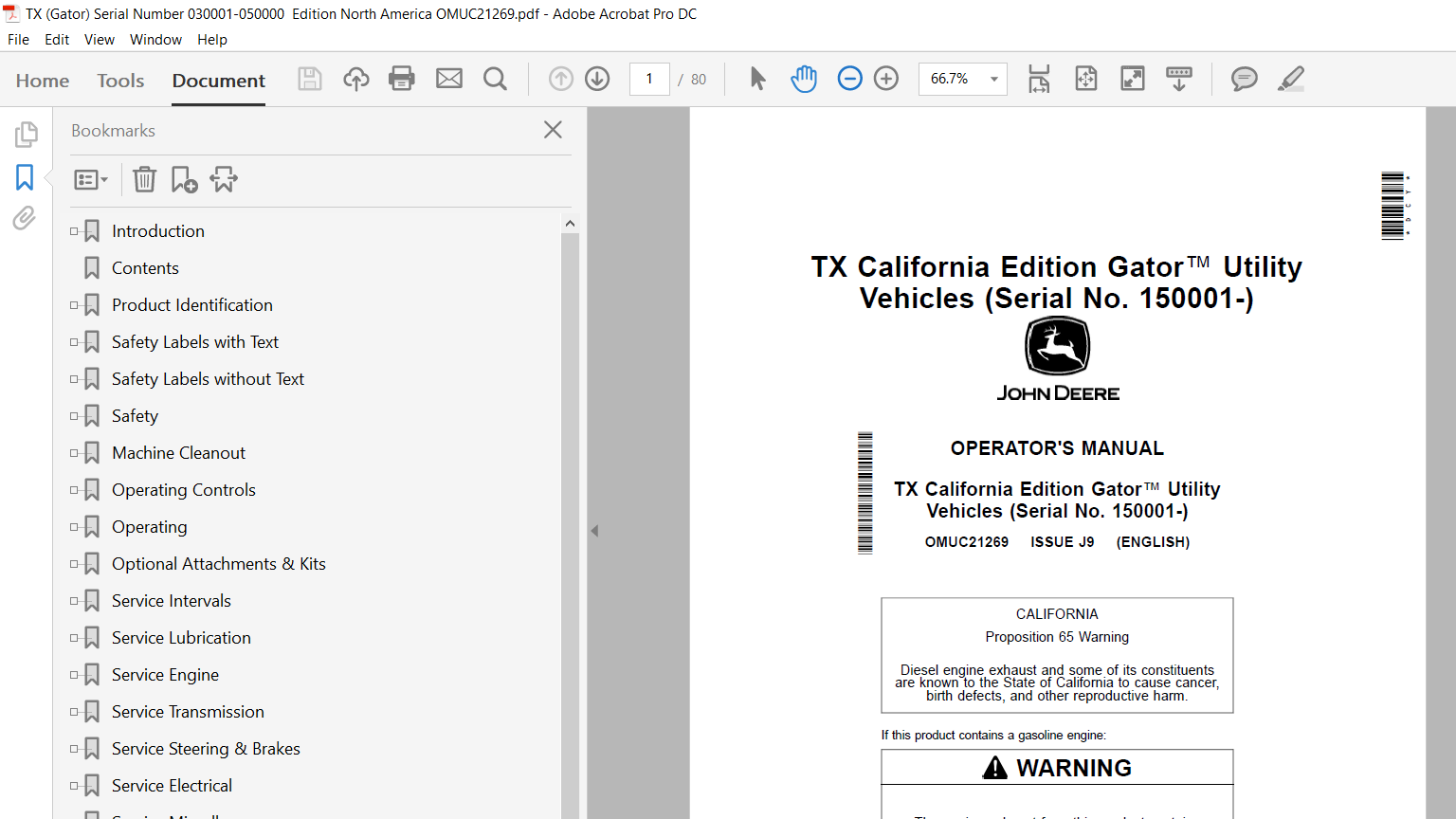Screen dimensions: 1456x819
Task: Expand Optional Attachments & Kits bookmark
Action: (74, 564)
